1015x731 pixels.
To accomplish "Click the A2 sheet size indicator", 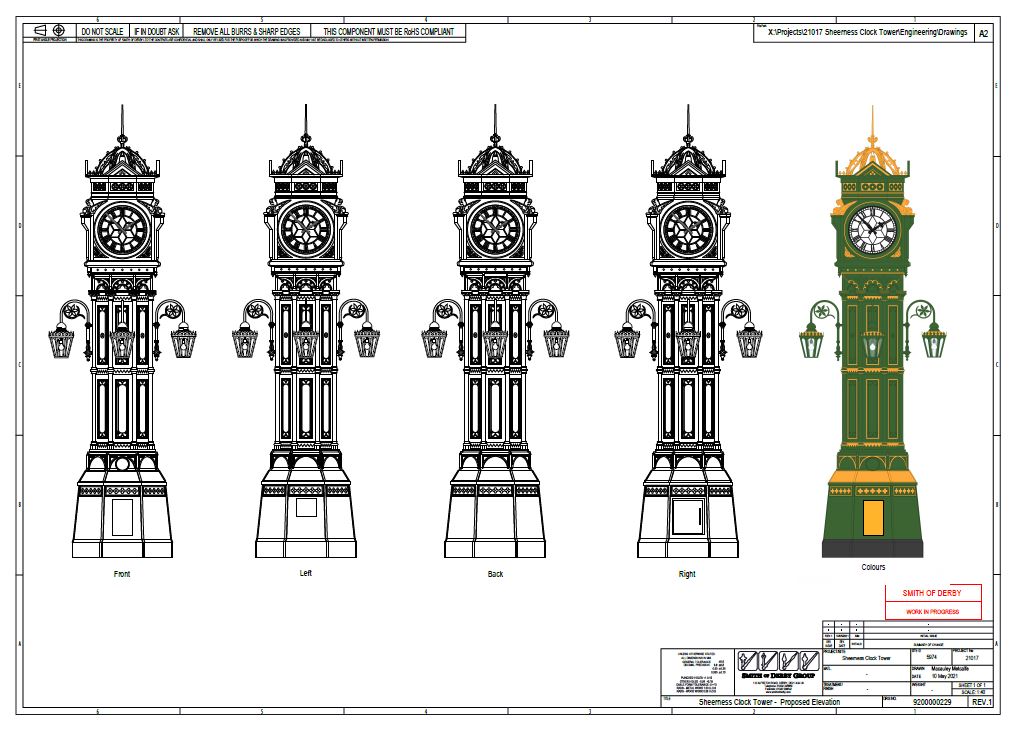I will [983, 33].
